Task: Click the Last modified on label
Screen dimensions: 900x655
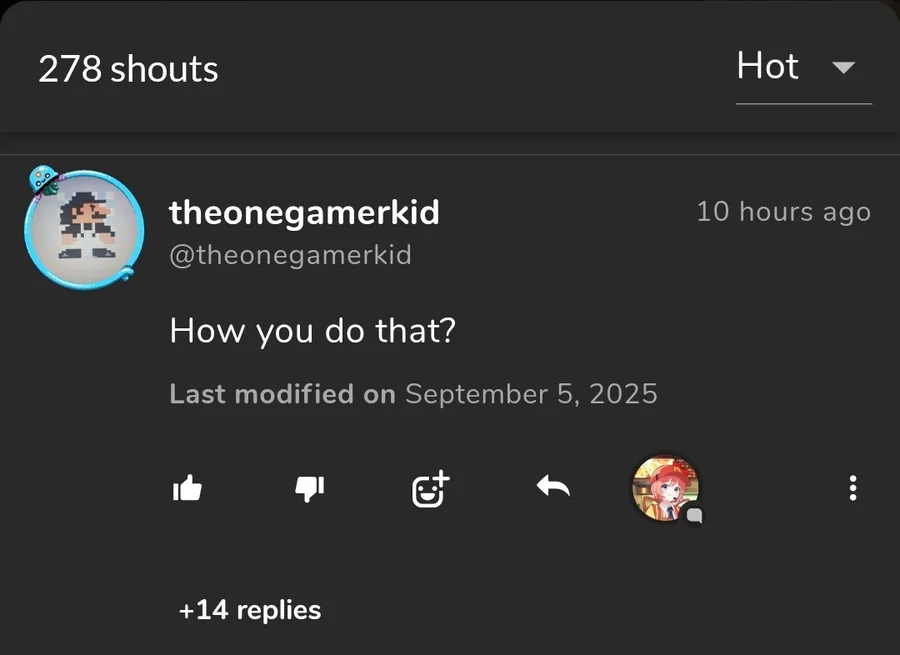Action: 282,394
